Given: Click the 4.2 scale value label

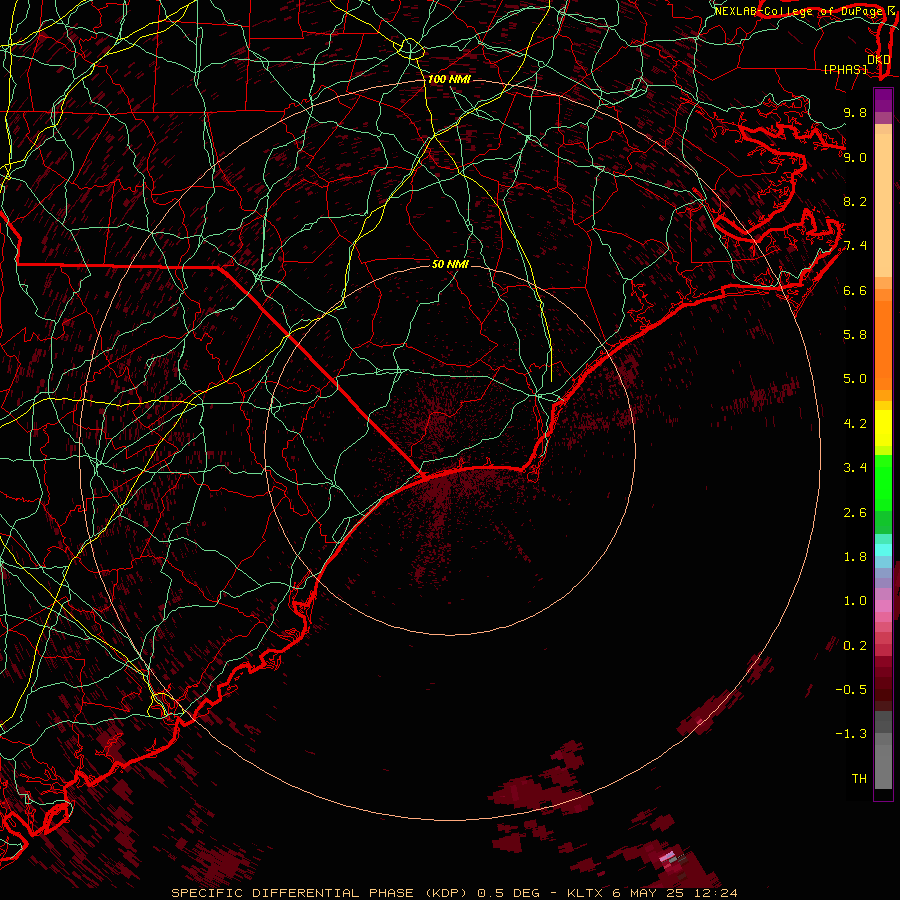Looking at the screenshot, I should coord(855,424).
